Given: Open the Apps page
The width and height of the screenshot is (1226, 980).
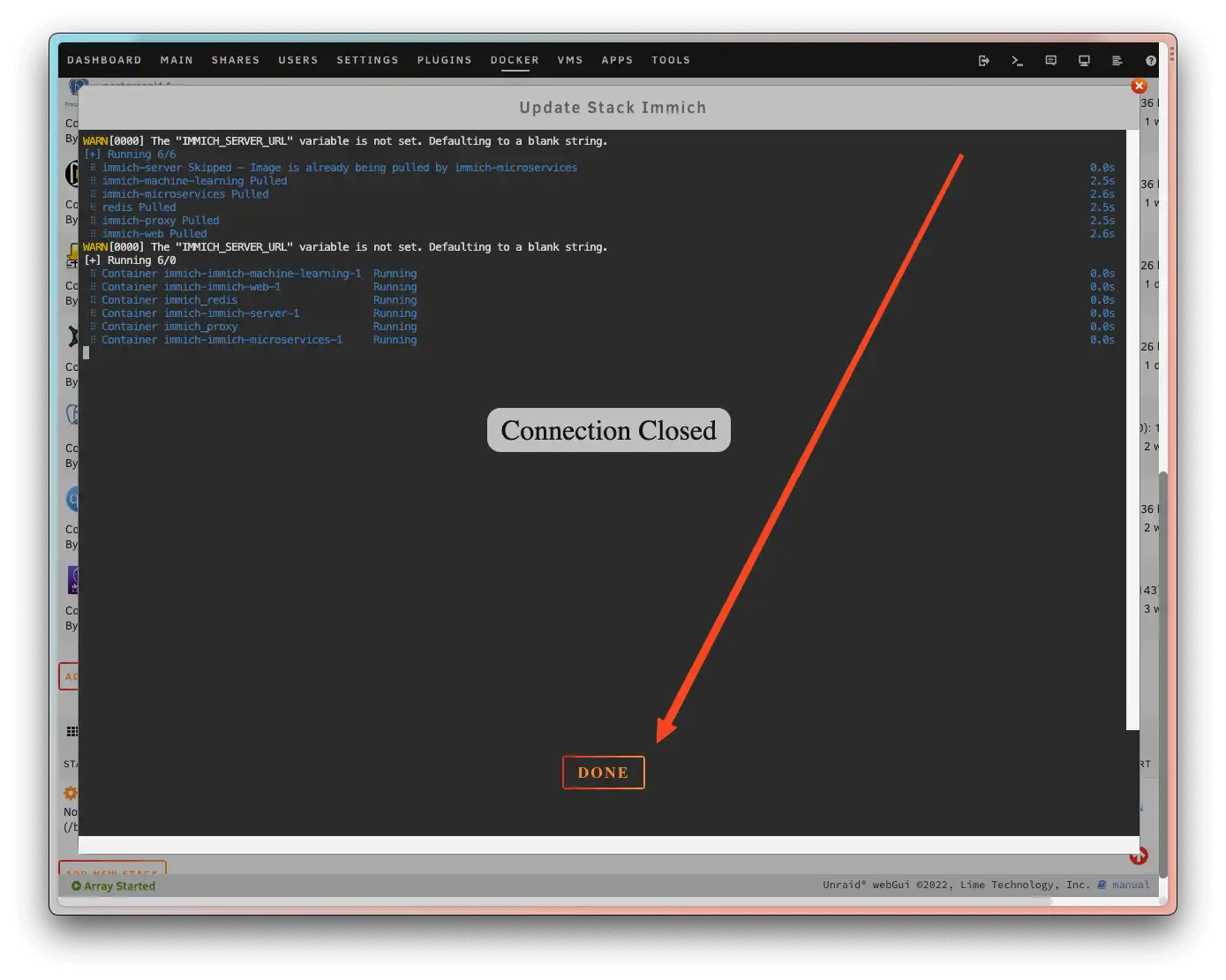Looking at the screenshot, I should [x=617, y=60].
